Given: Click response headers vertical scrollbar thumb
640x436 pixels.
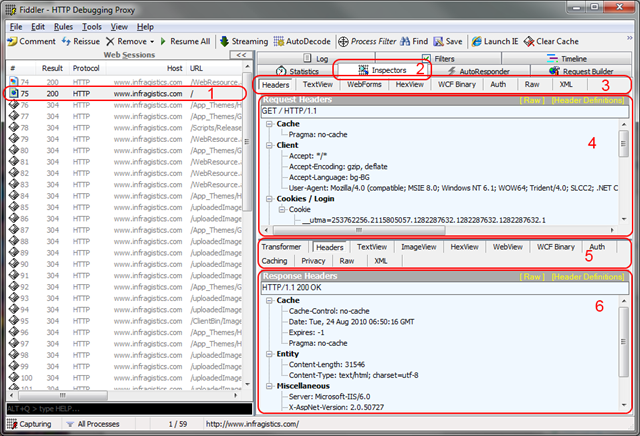Looking at the screenshot, I should coord(623,341).
